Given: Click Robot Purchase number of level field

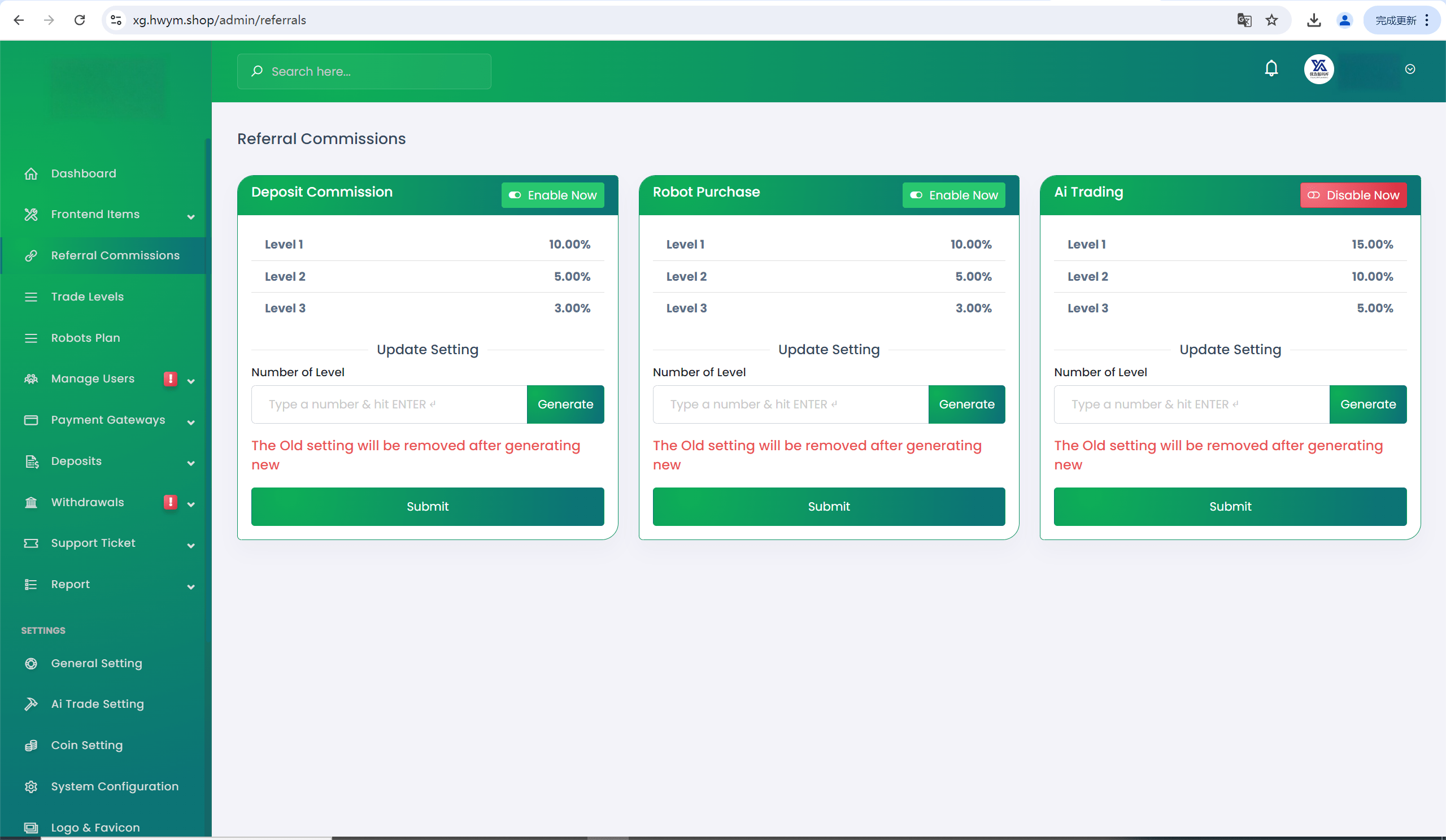Looking at the screenshot, I should click(790, 404).
